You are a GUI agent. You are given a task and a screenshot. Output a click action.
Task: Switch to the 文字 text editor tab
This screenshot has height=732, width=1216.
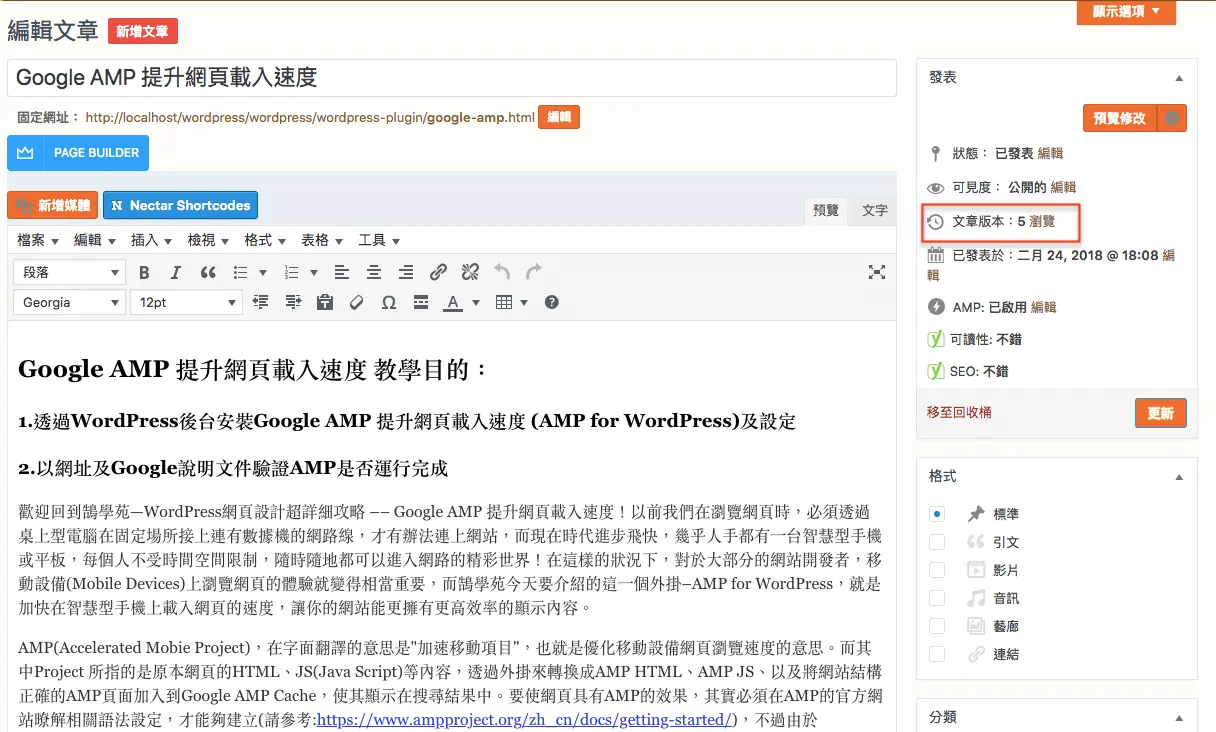[875, 210]
